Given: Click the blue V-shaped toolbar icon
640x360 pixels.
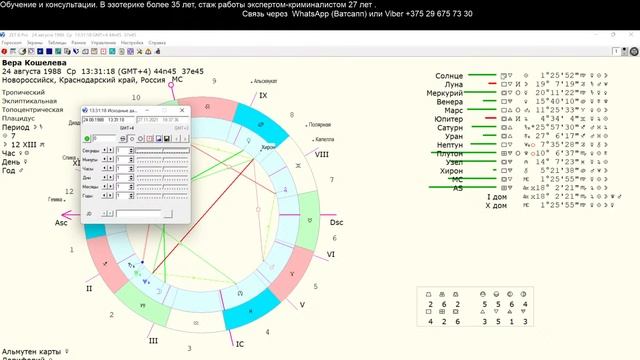Looking at the screenshot, I should click(x=76, y=51).
